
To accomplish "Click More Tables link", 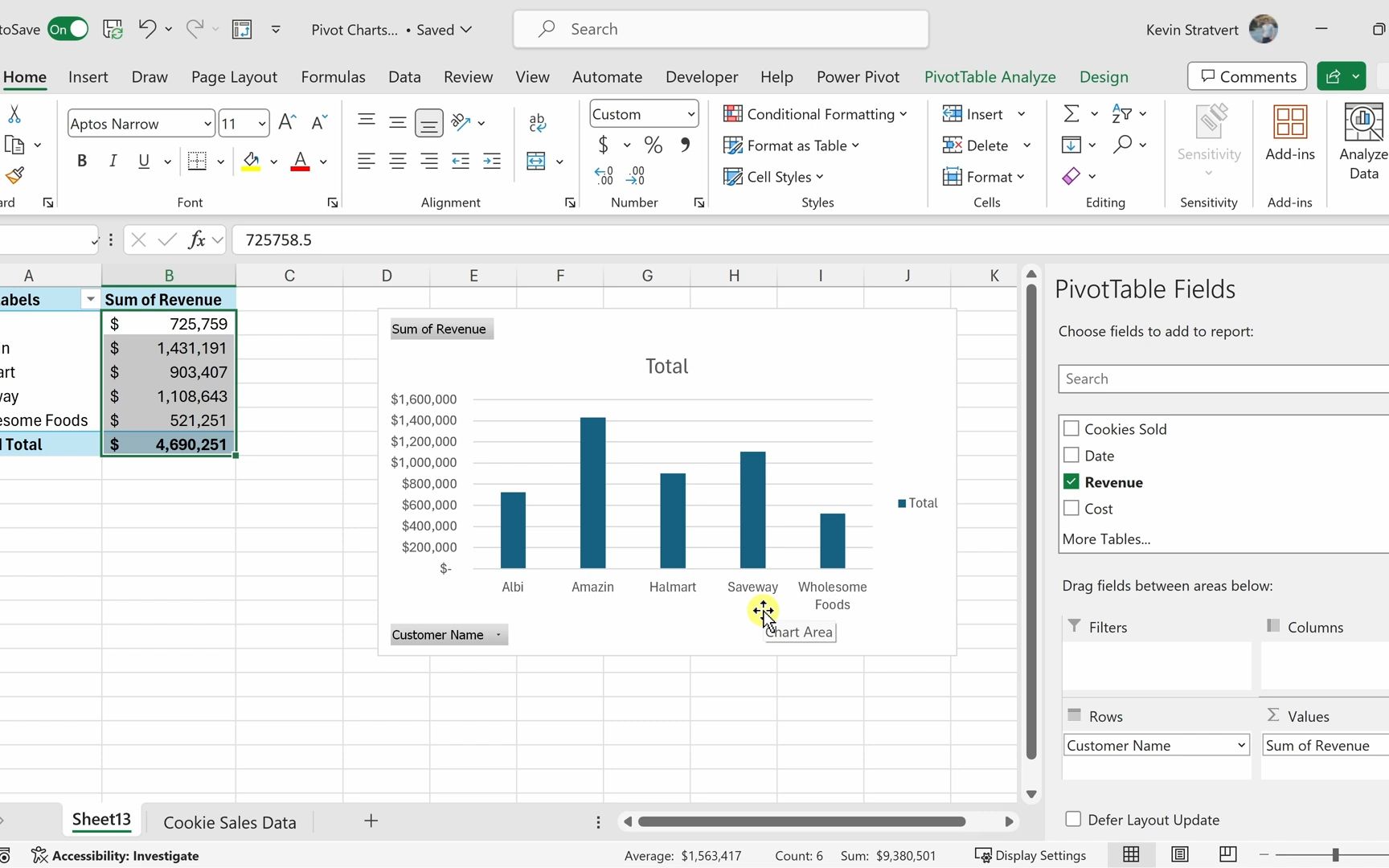I will point(1106,539).
